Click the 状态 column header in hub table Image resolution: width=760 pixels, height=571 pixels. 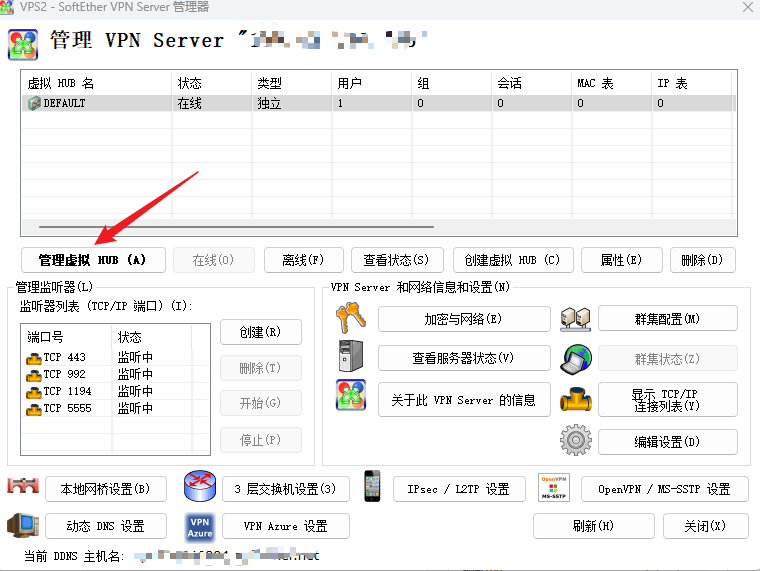pyautogui.click(x=210, y=83)
